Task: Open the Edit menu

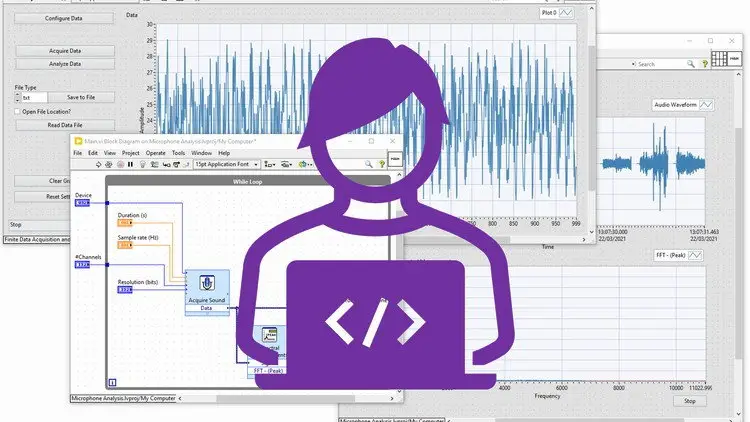Action: point(93,153)
